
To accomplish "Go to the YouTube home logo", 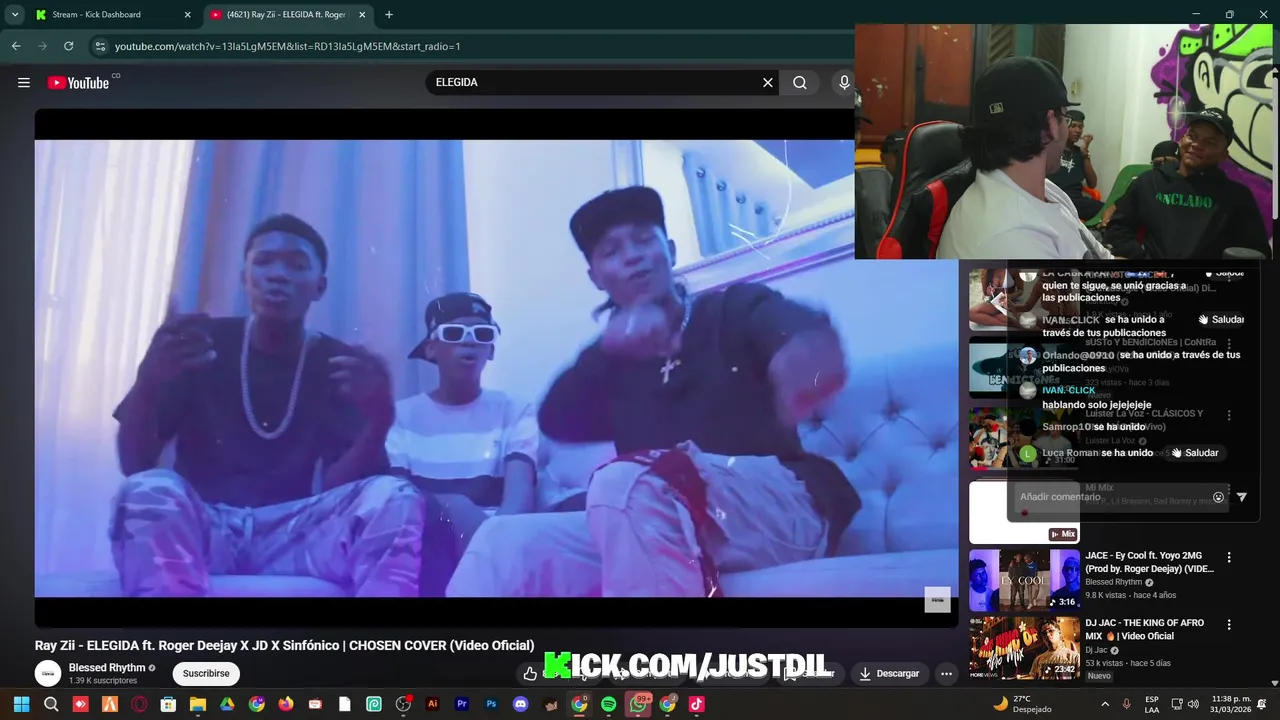I will coord(78,83).
